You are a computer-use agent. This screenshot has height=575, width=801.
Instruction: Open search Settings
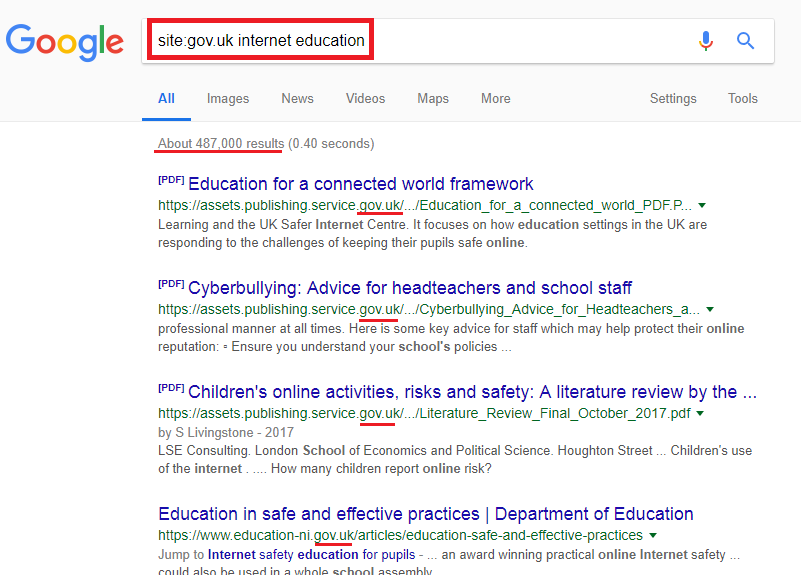click(x=673, y=99)
